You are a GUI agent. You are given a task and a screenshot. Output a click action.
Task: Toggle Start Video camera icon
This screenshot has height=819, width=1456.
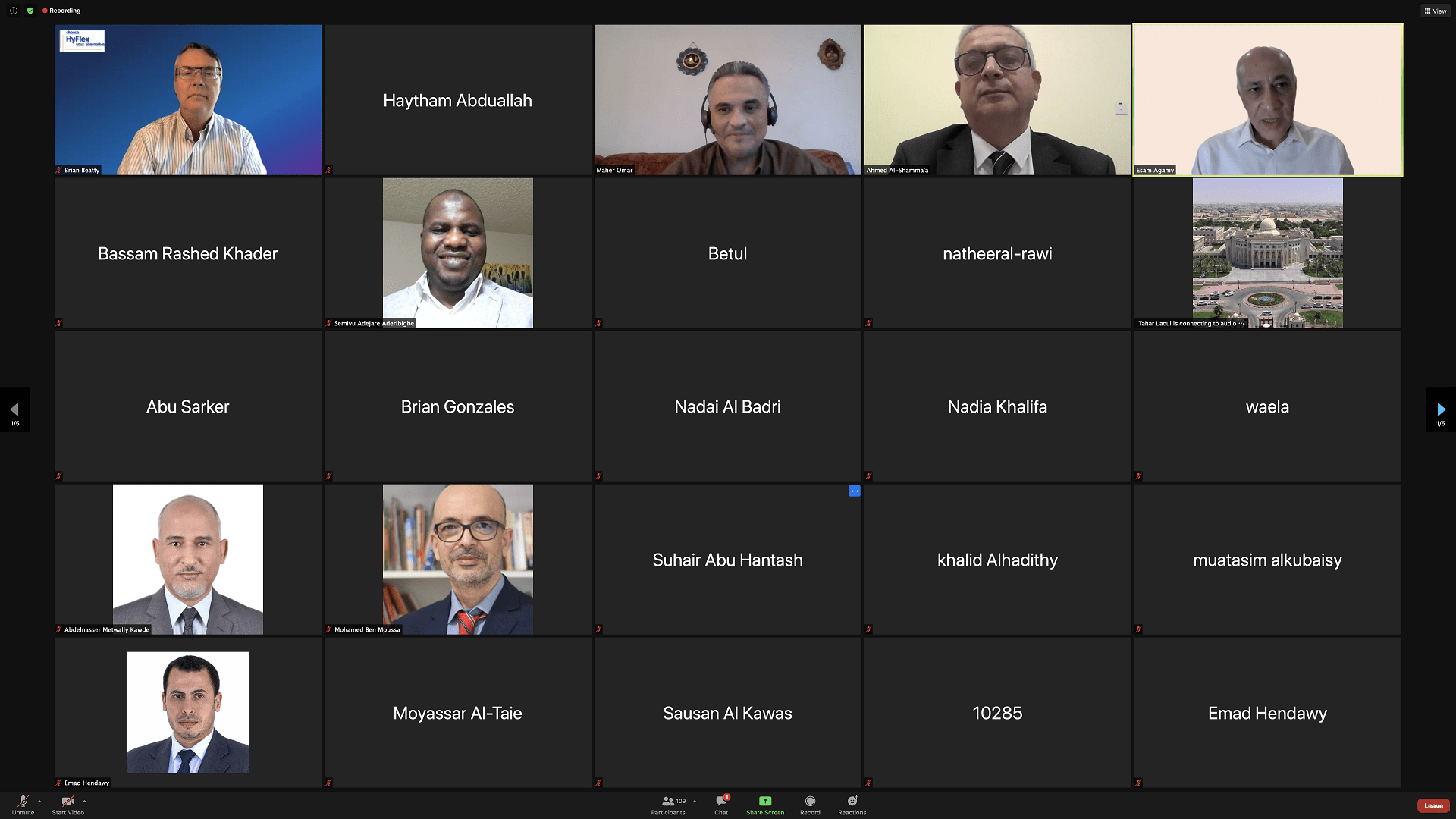coord(67,802)
